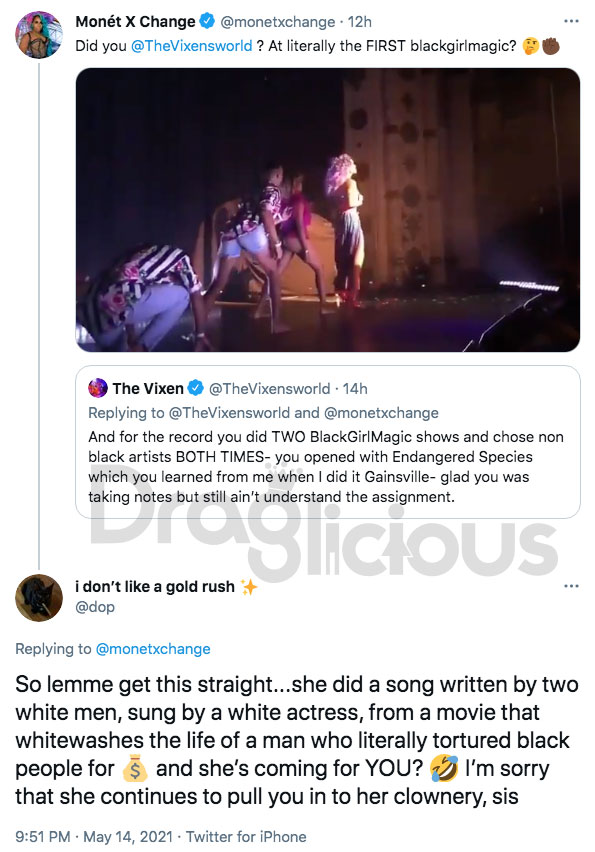This screenshot has width=595, height=852.
Task: Click The Vixen's small profile avatar
Action: [98, 388]
